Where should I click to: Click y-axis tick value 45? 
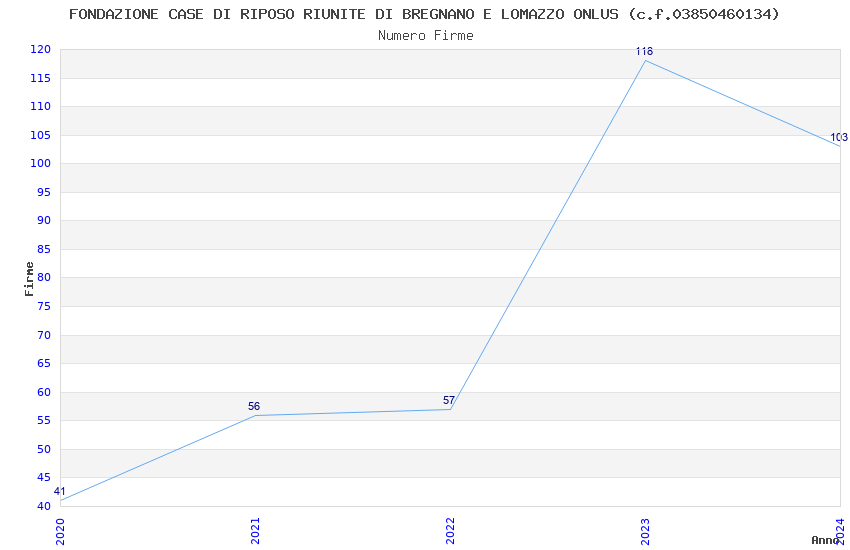pyautogui.click(x=44, y=477)
